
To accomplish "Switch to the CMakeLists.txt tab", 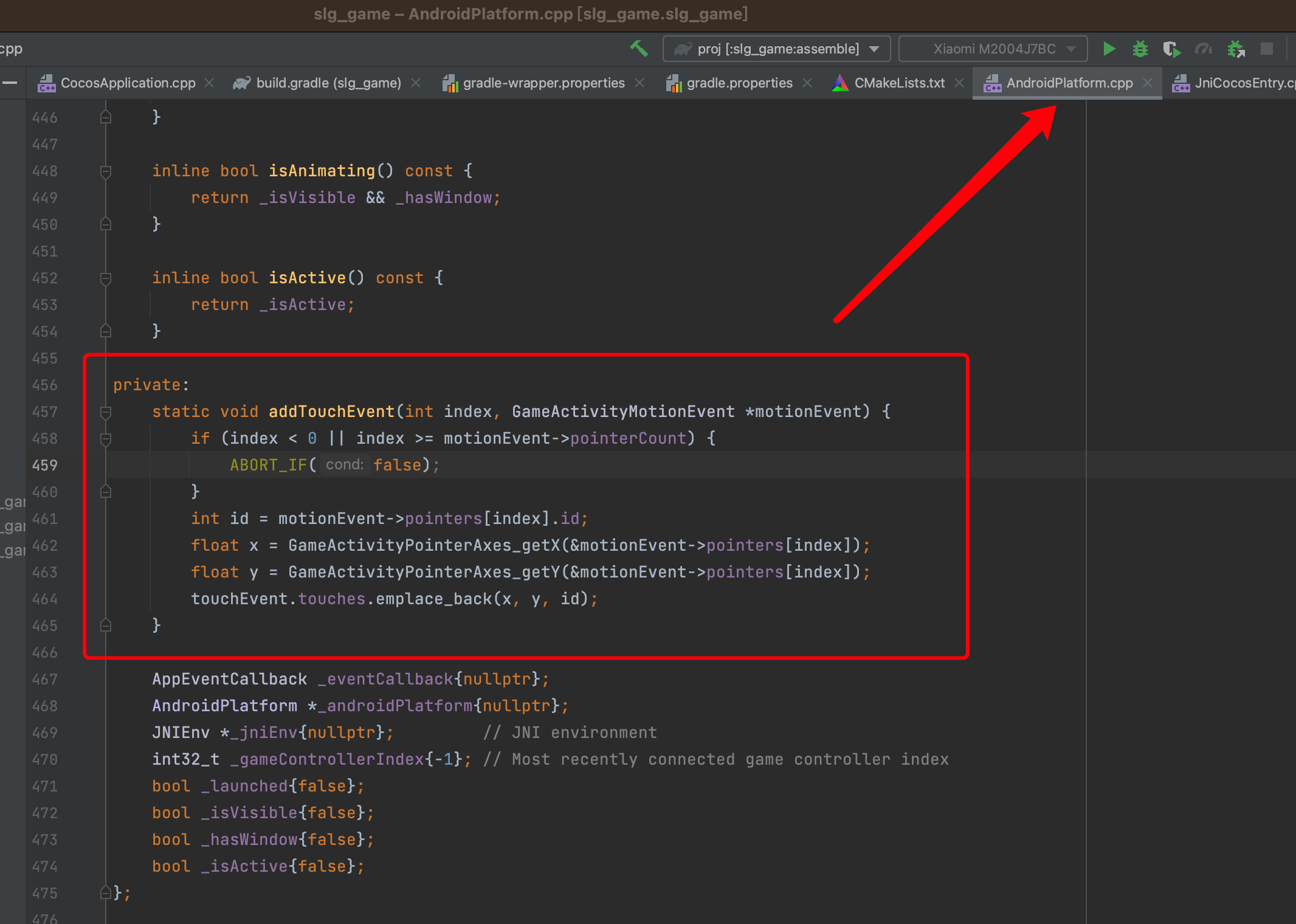I will coord(899,83).
